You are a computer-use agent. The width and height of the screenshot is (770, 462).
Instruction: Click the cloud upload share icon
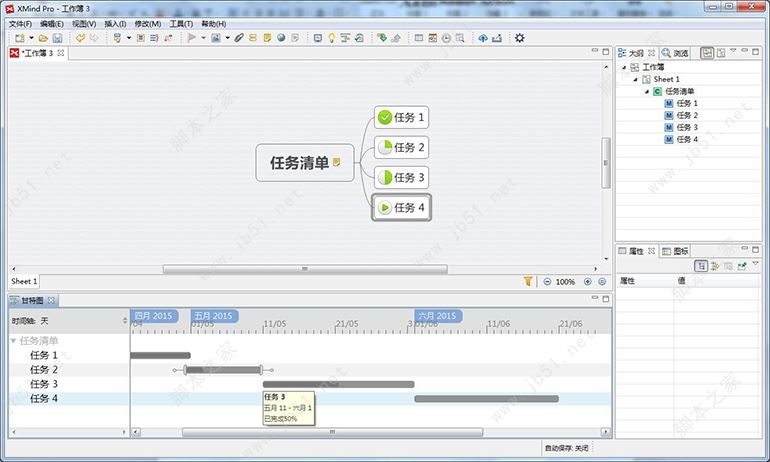pos(483,38)
